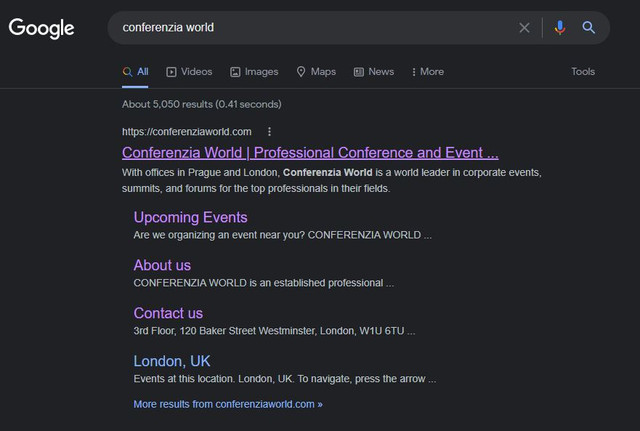Click the magnifying glass search button
The image size is (640, 431).
(x=588, y=28)
